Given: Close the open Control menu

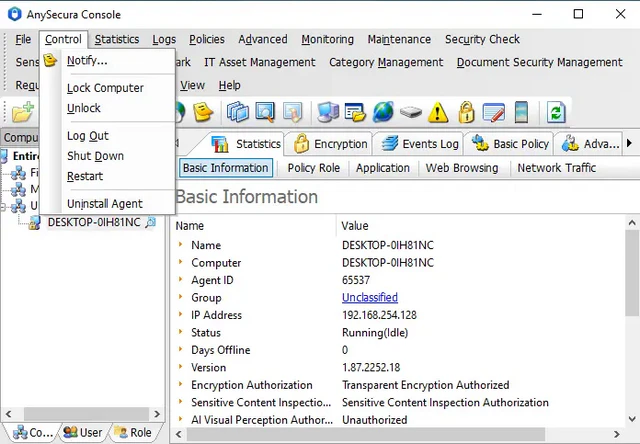Looking at the screenshot, I should [63, 39].
